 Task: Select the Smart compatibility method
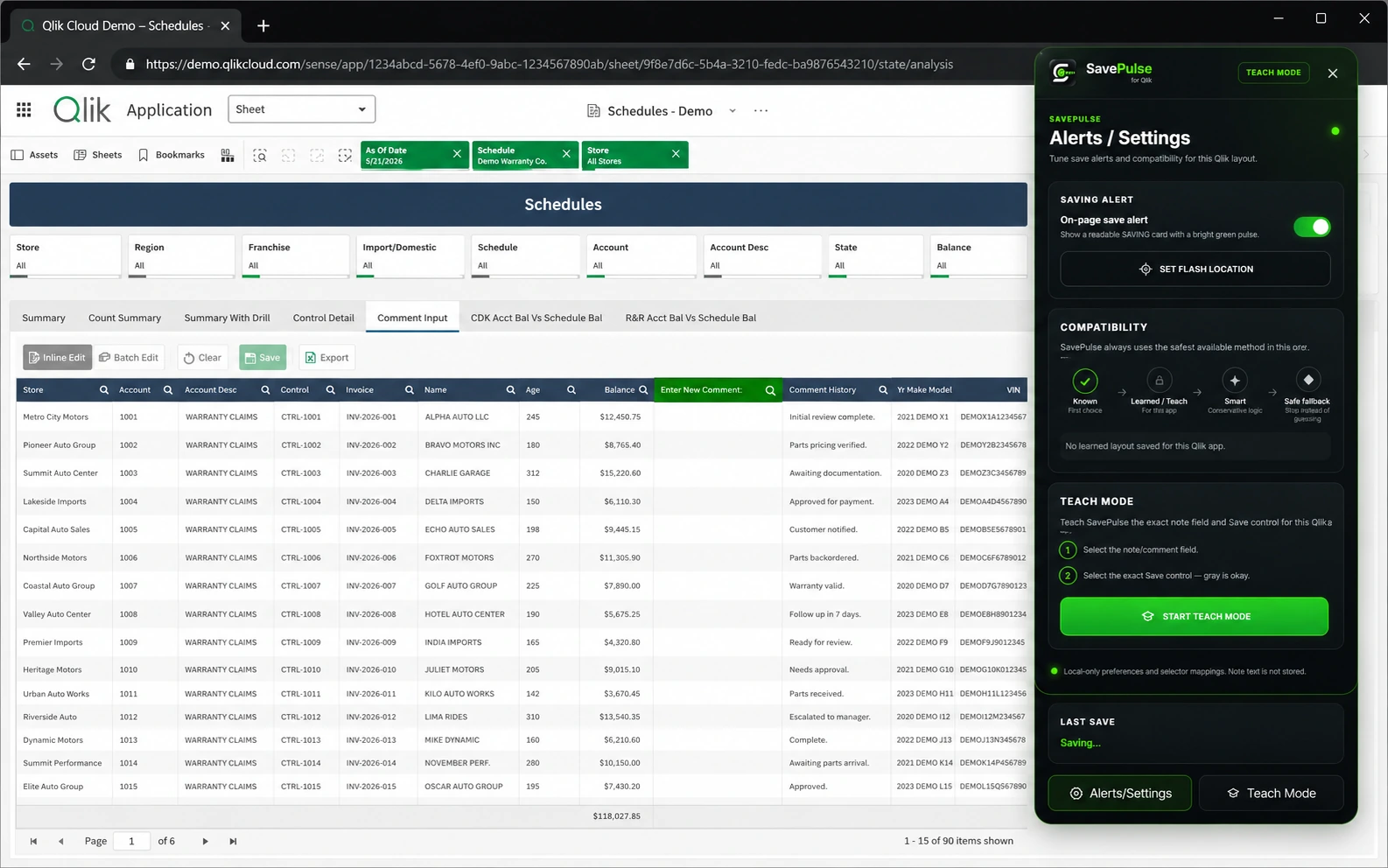click(1235, 390)
